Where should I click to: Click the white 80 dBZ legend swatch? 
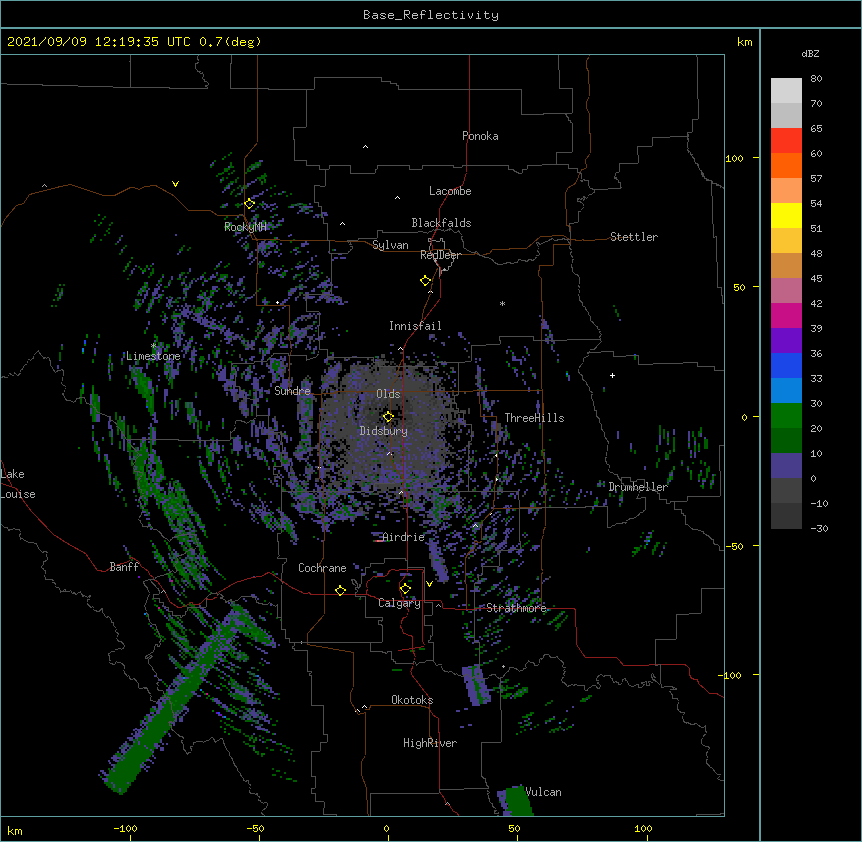click(786, 91)
